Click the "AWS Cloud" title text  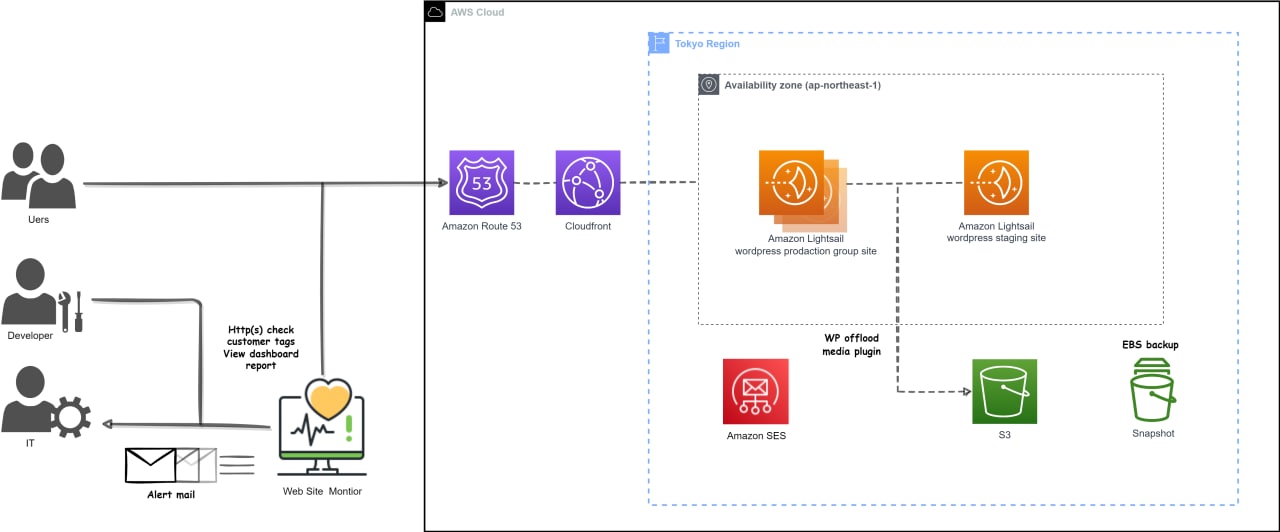pos(478,13)
